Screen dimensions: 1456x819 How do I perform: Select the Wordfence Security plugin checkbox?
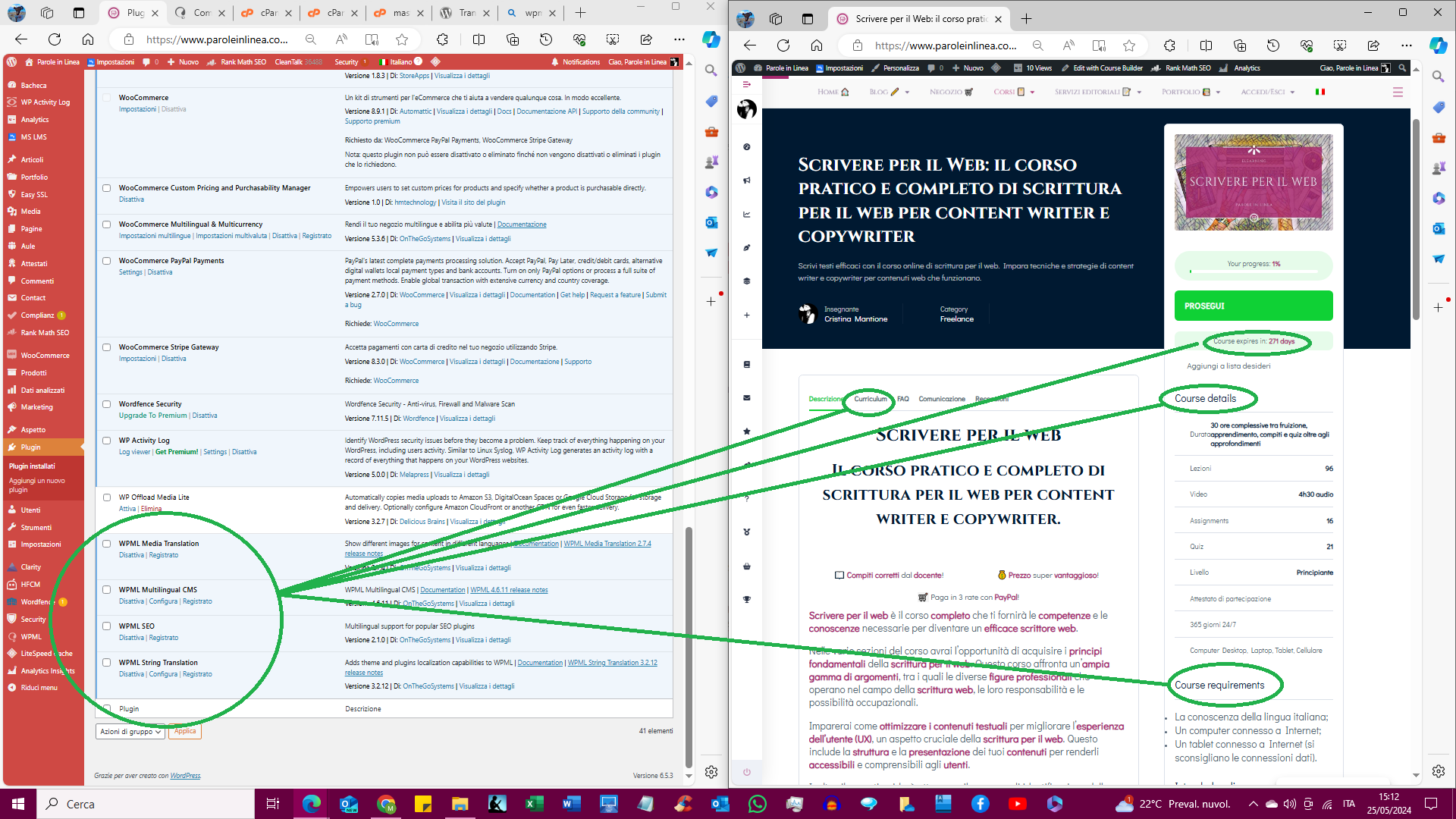coord(107,404)
